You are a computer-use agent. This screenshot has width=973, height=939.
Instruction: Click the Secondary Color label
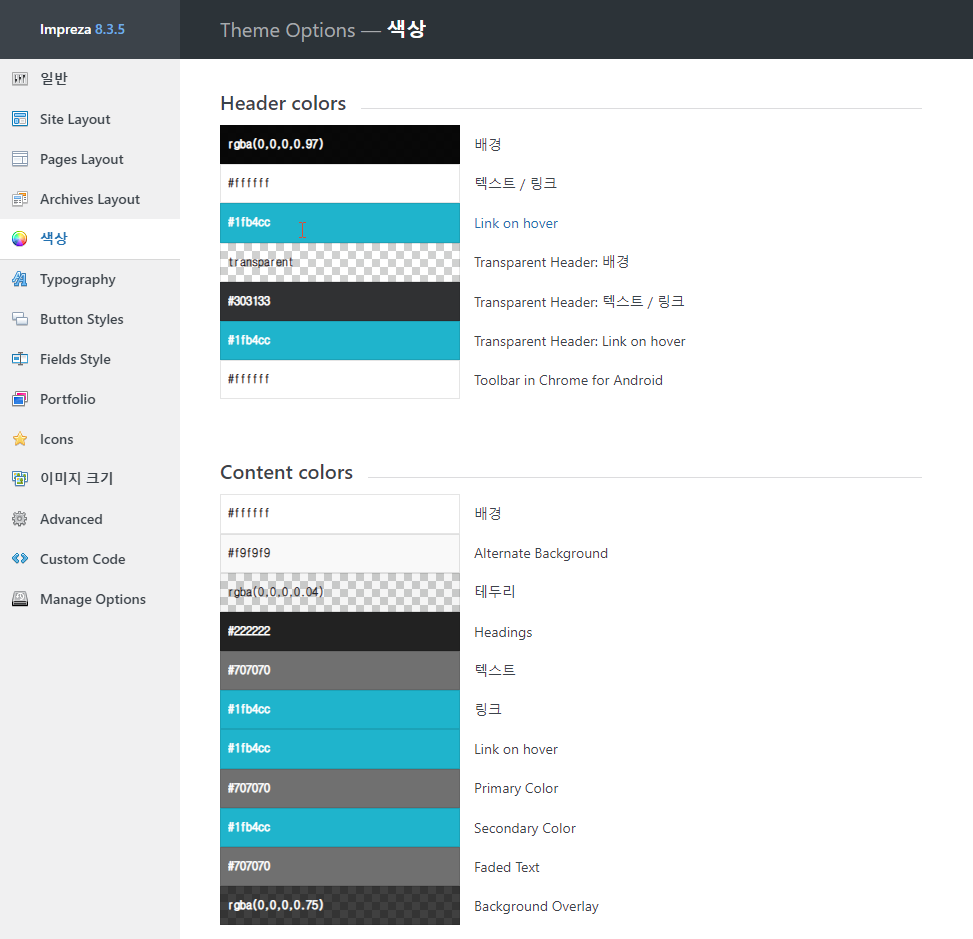click(x=525, y=829)
